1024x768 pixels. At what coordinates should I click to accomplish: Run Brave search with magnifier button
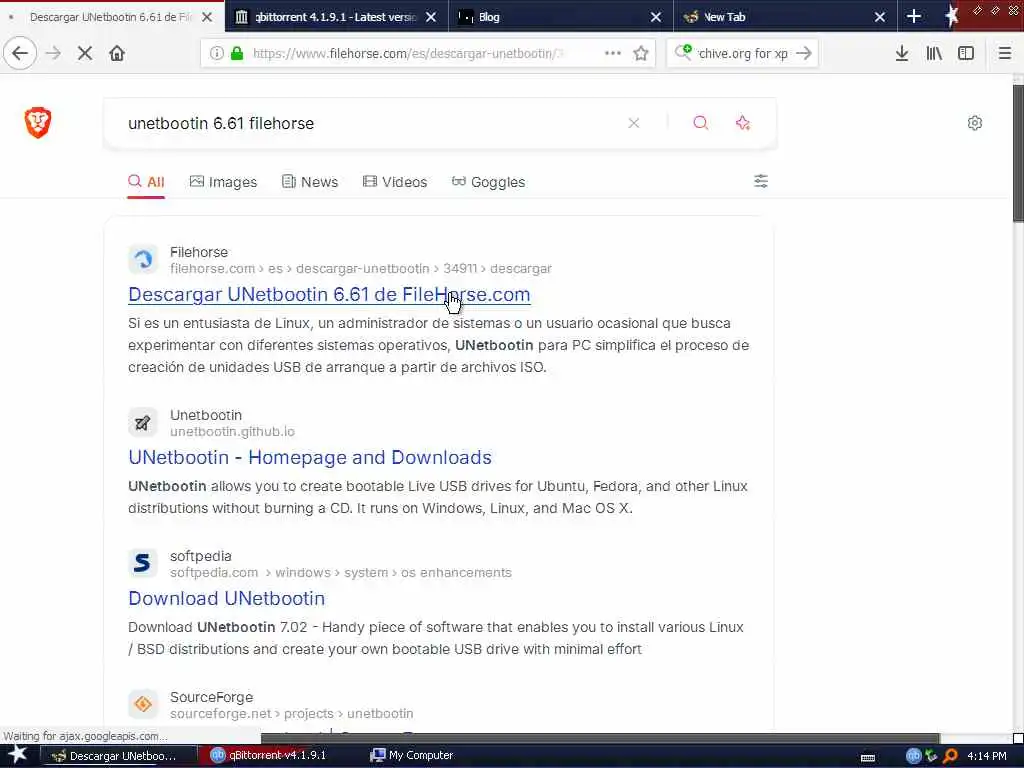701,123
